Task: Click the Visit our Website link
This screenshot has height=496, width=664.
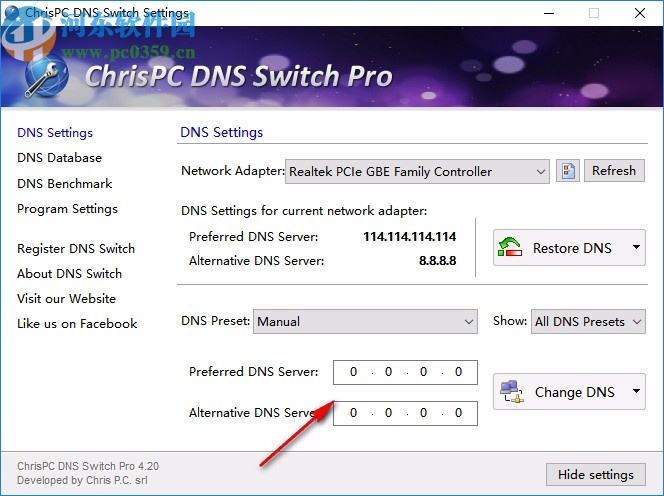Action: [66, 299]
